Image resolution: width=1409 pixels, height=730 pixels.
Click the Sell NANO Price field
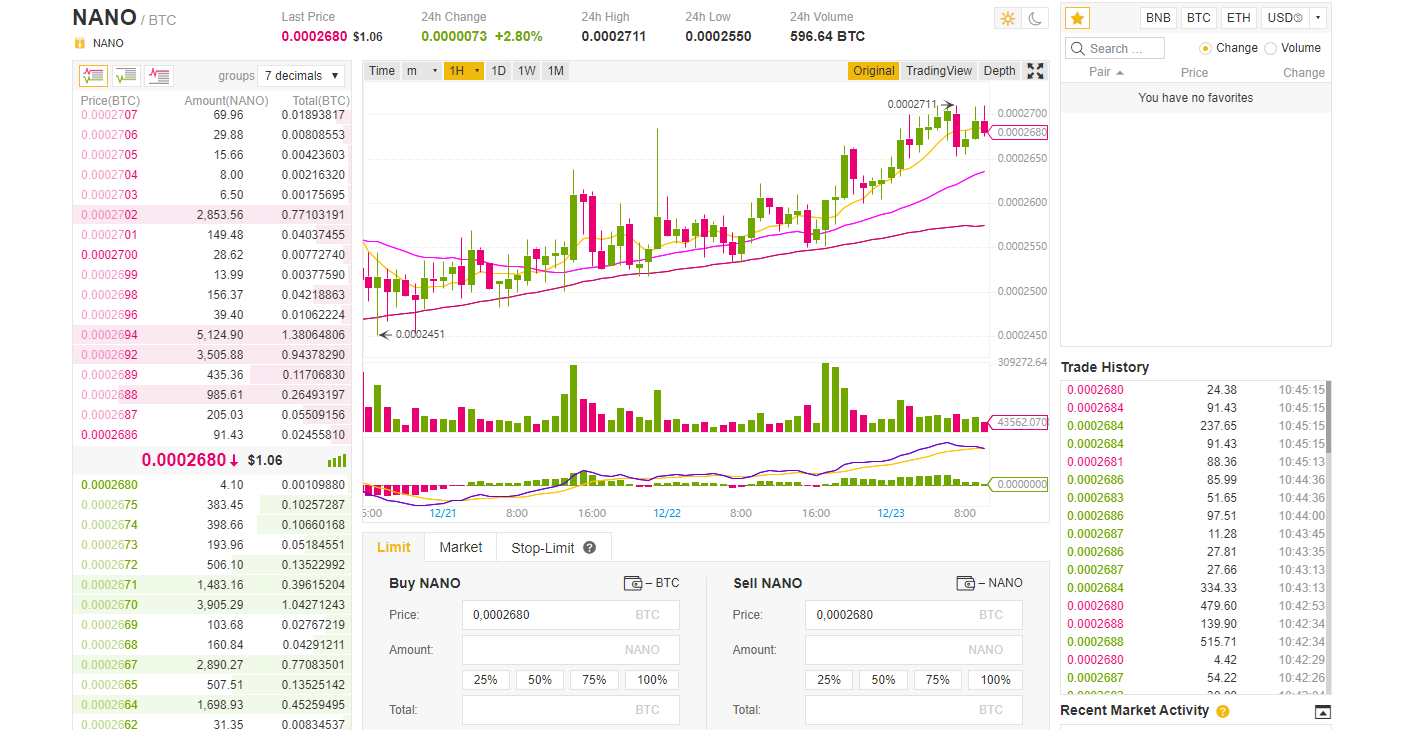click(913, 615)
